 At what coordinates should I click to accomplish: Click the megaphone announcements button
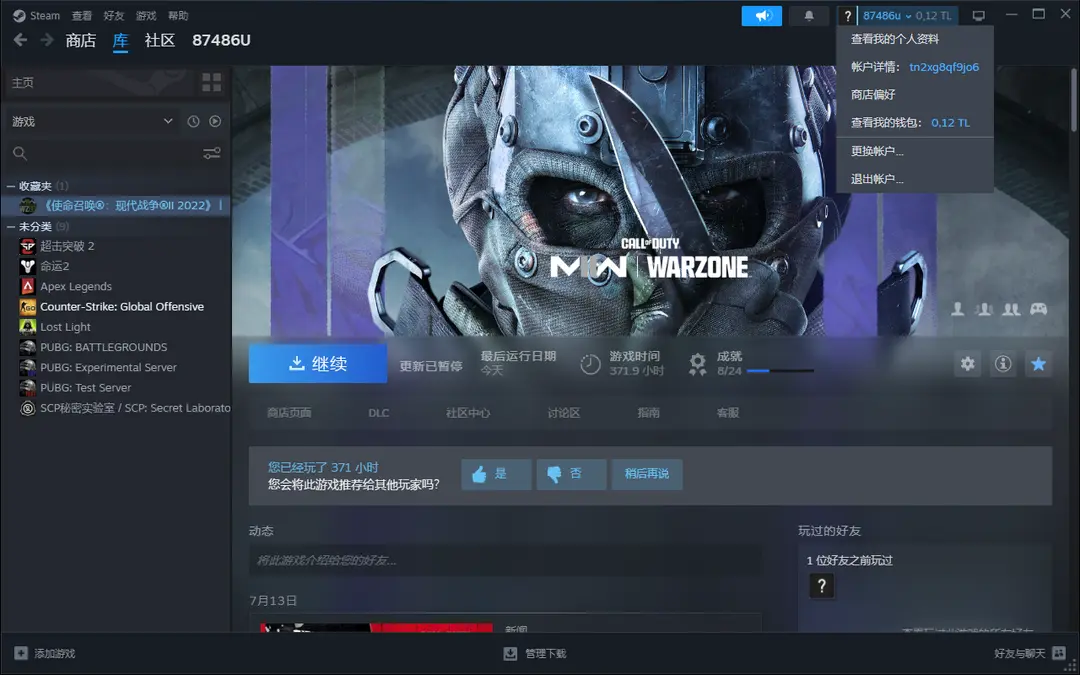[x=762, y=16]
